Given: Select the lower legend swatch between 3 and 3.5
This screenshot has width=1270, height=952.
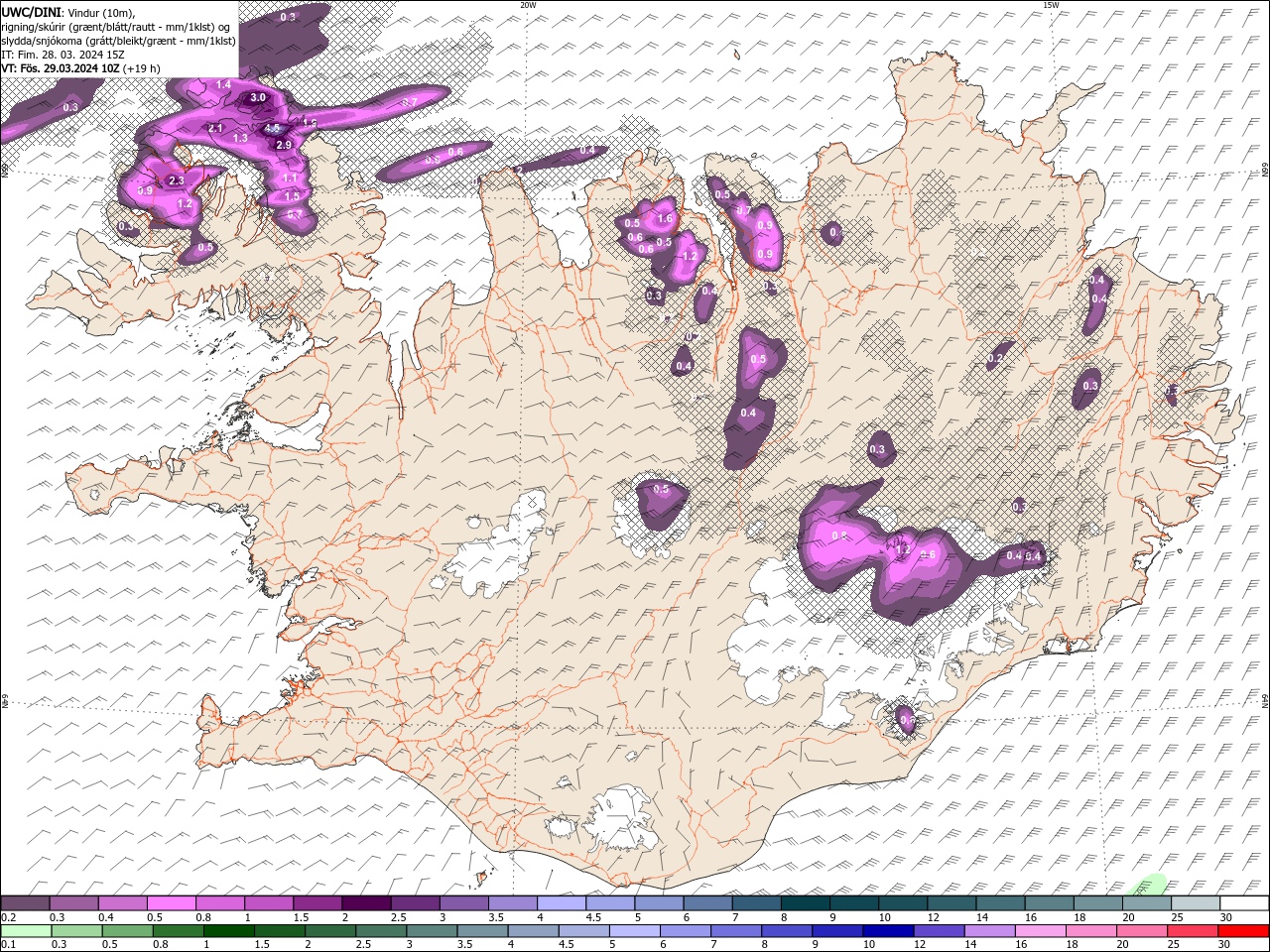Looking at the screenshot, I should (x=432, y=931).
